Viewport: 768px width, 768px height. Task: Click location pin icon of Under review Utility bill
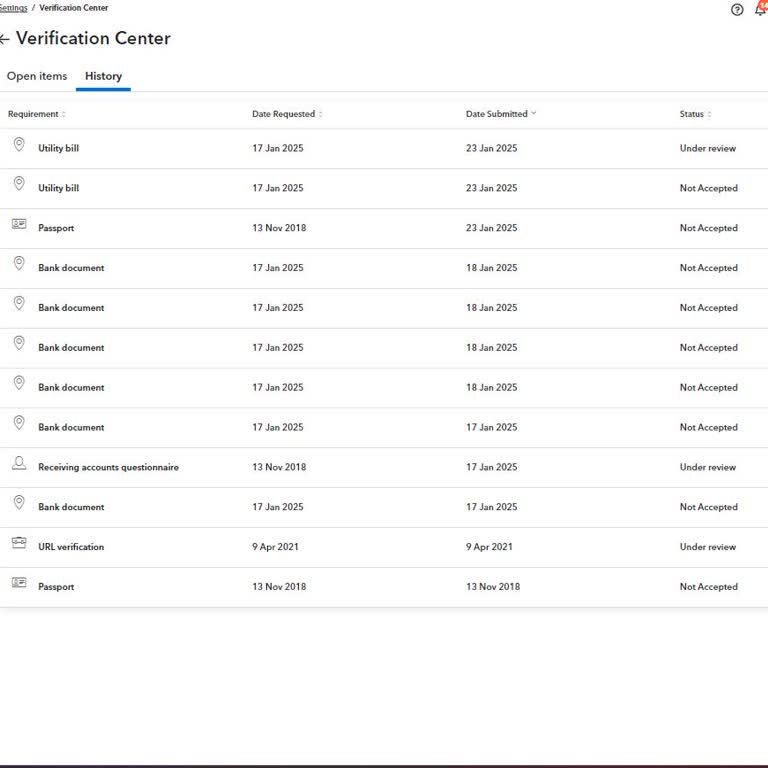(18, 145)
